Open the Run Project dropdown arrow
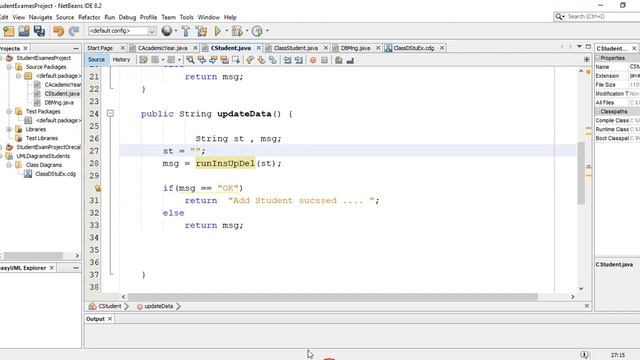 (227, 31)
